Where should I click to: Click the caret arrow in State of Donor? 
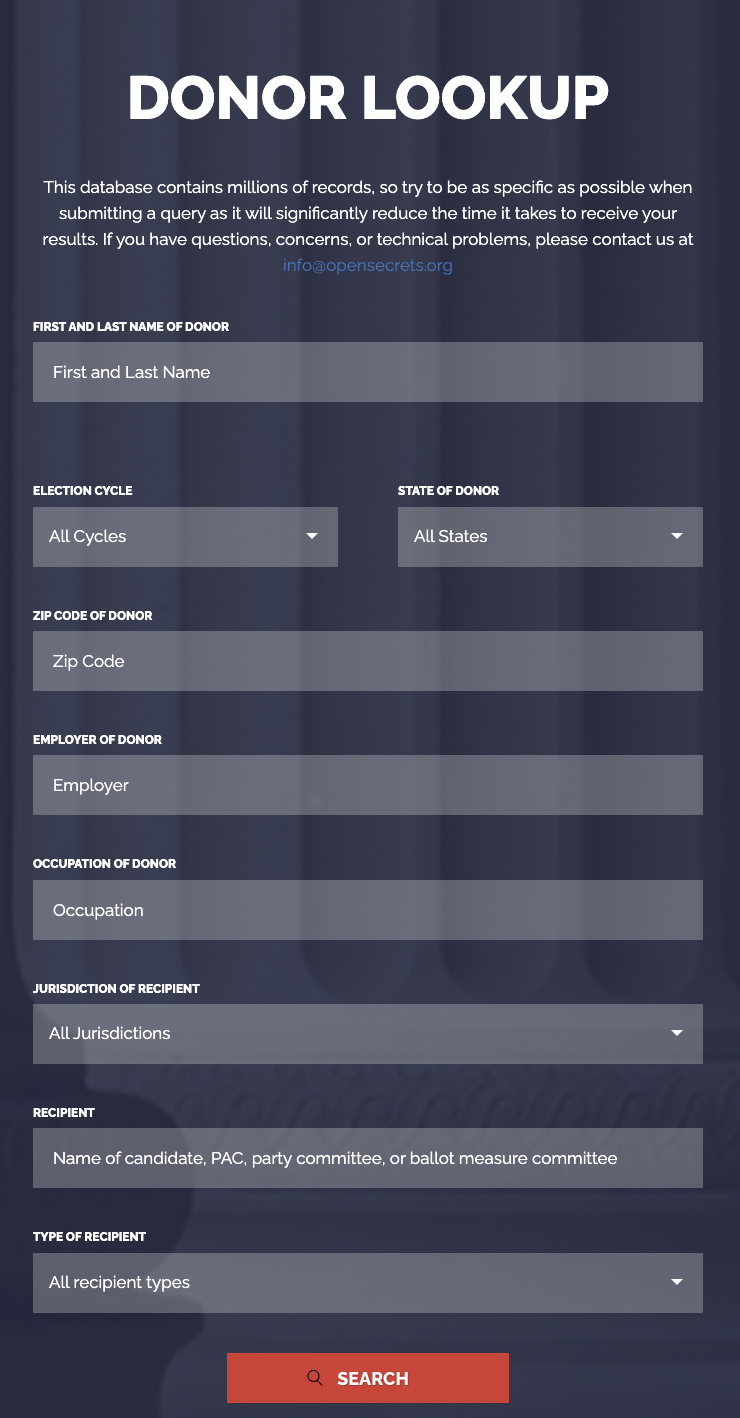click(677, 536)
